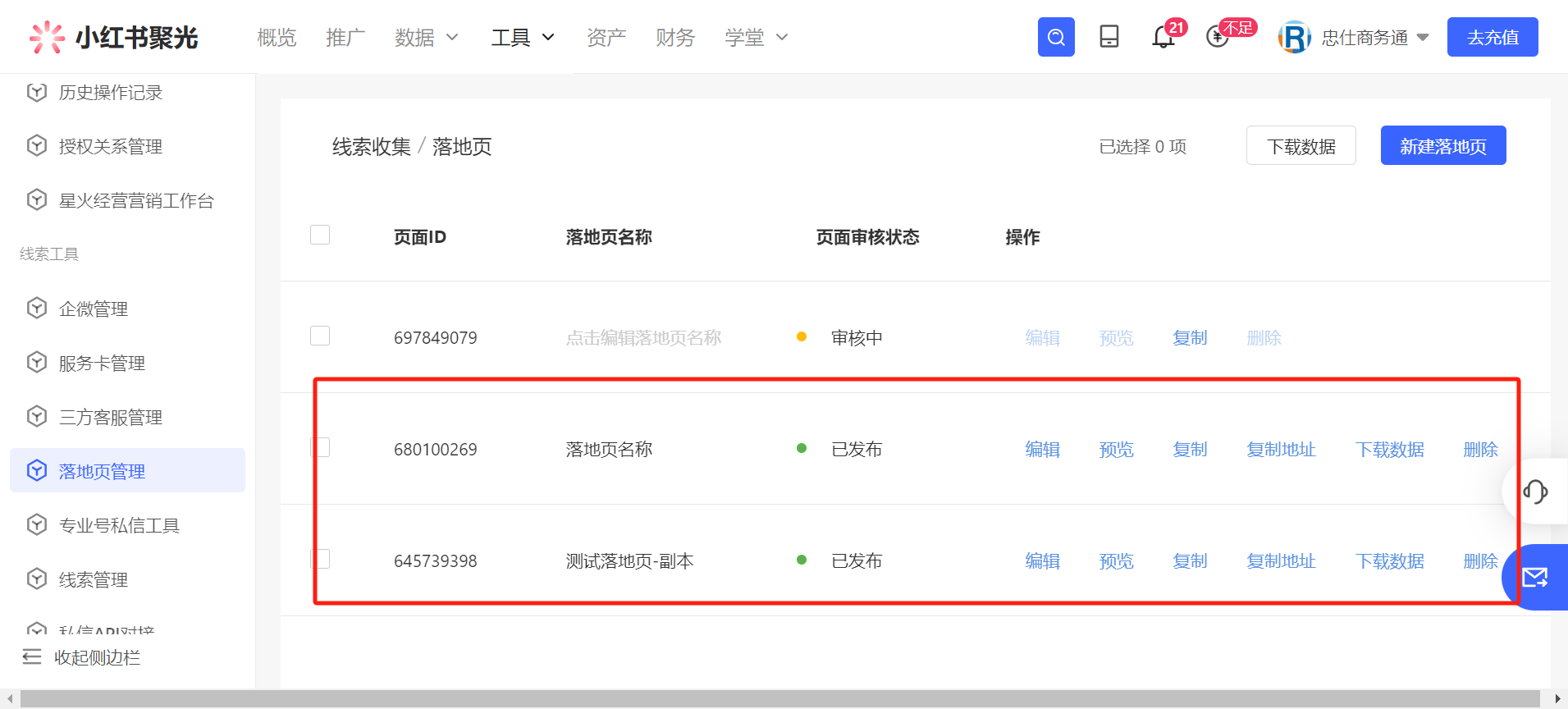Open the 工具 dropdown in navigation
Image resolution: width=1568 pixels, height=709 pixels.
coord(523,37)
